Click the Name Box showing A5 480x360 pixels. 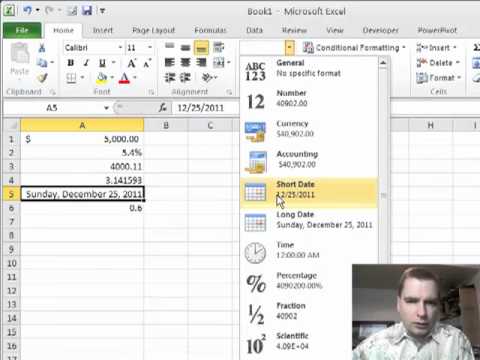tap(52, 108)
